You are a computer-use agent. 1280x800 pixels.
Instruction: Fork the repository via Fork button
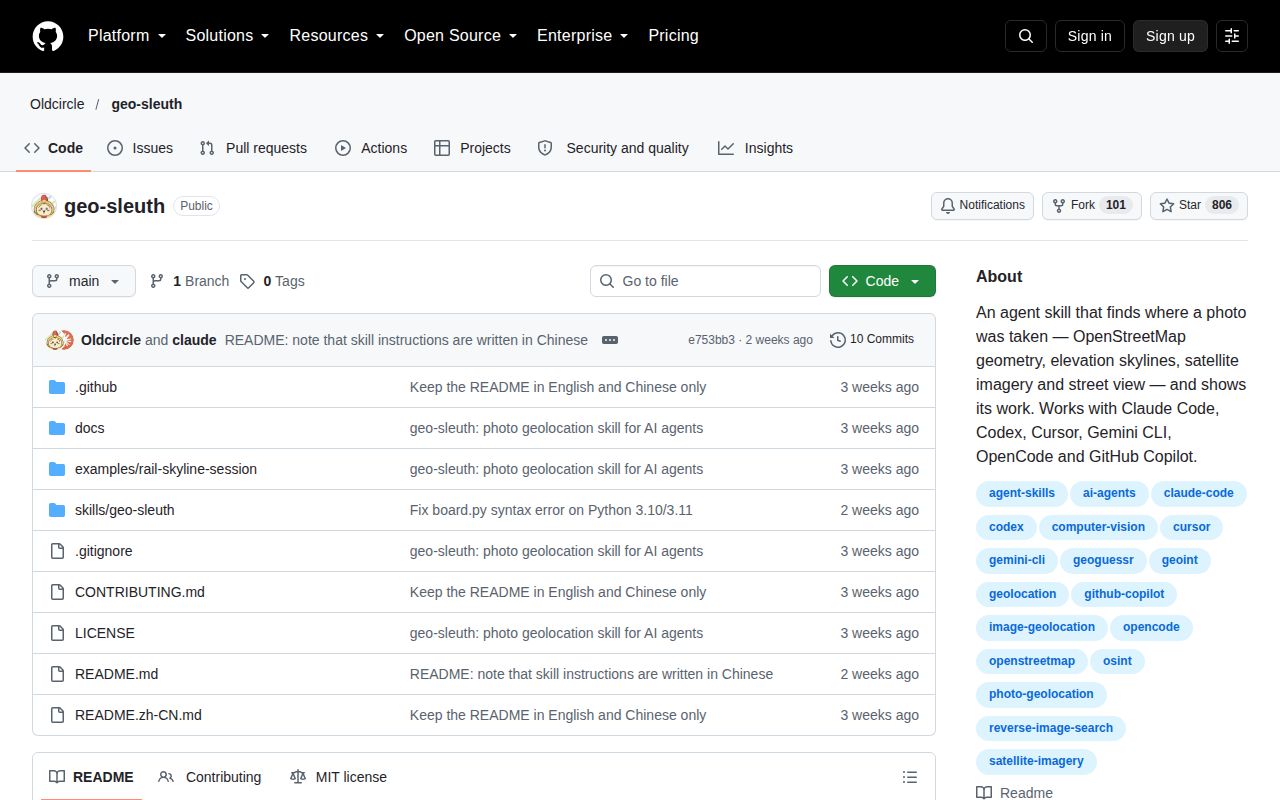1091,206
